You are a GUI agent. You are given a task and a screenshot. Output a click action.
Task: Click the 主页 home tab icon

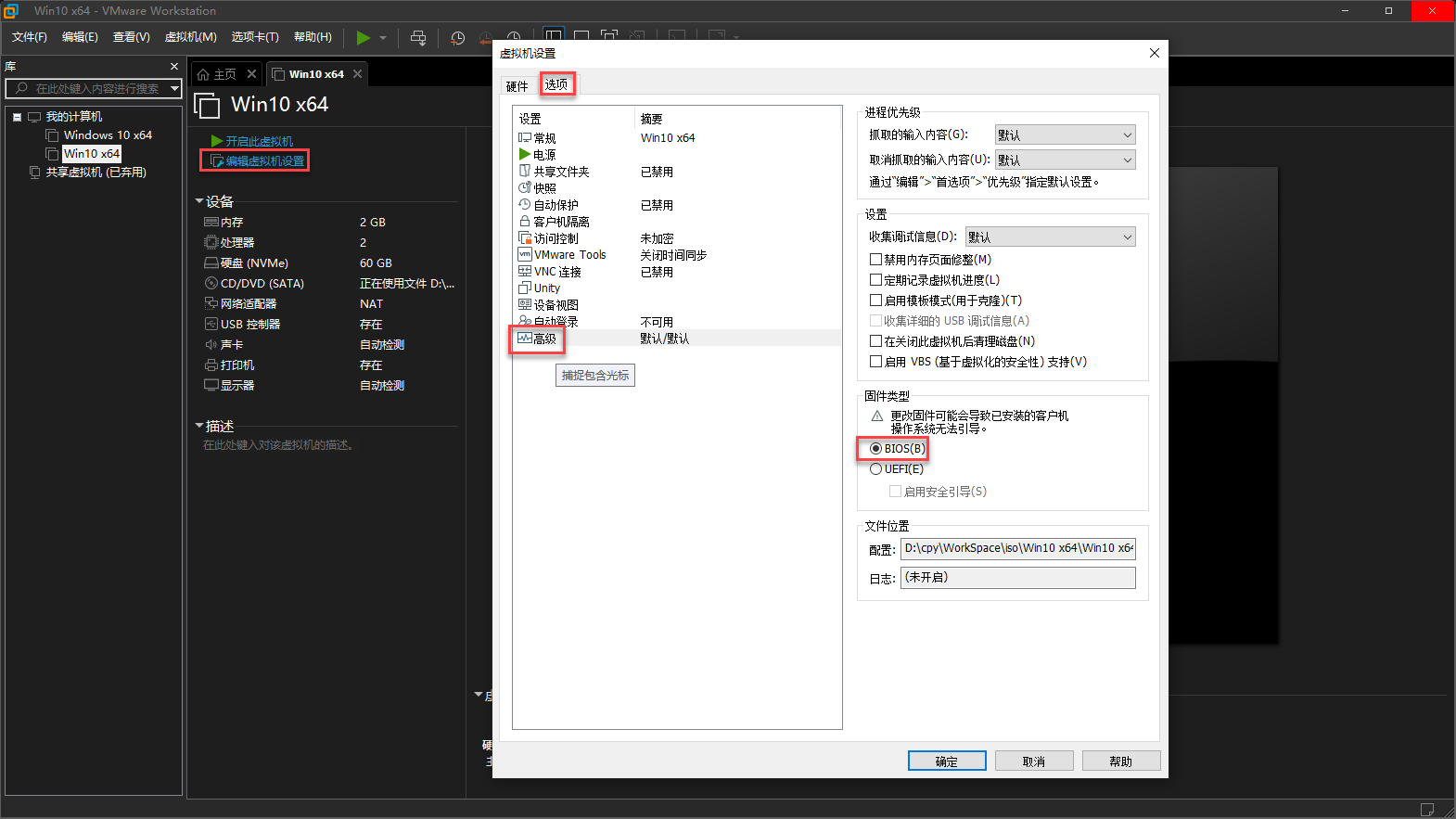click(204, 74)
